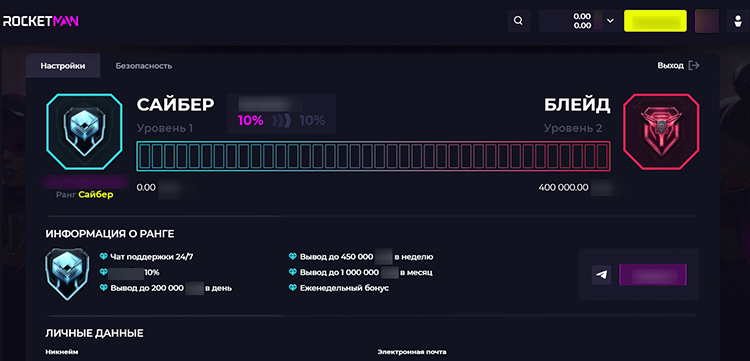Switch to the Безопасность tab

143,66
